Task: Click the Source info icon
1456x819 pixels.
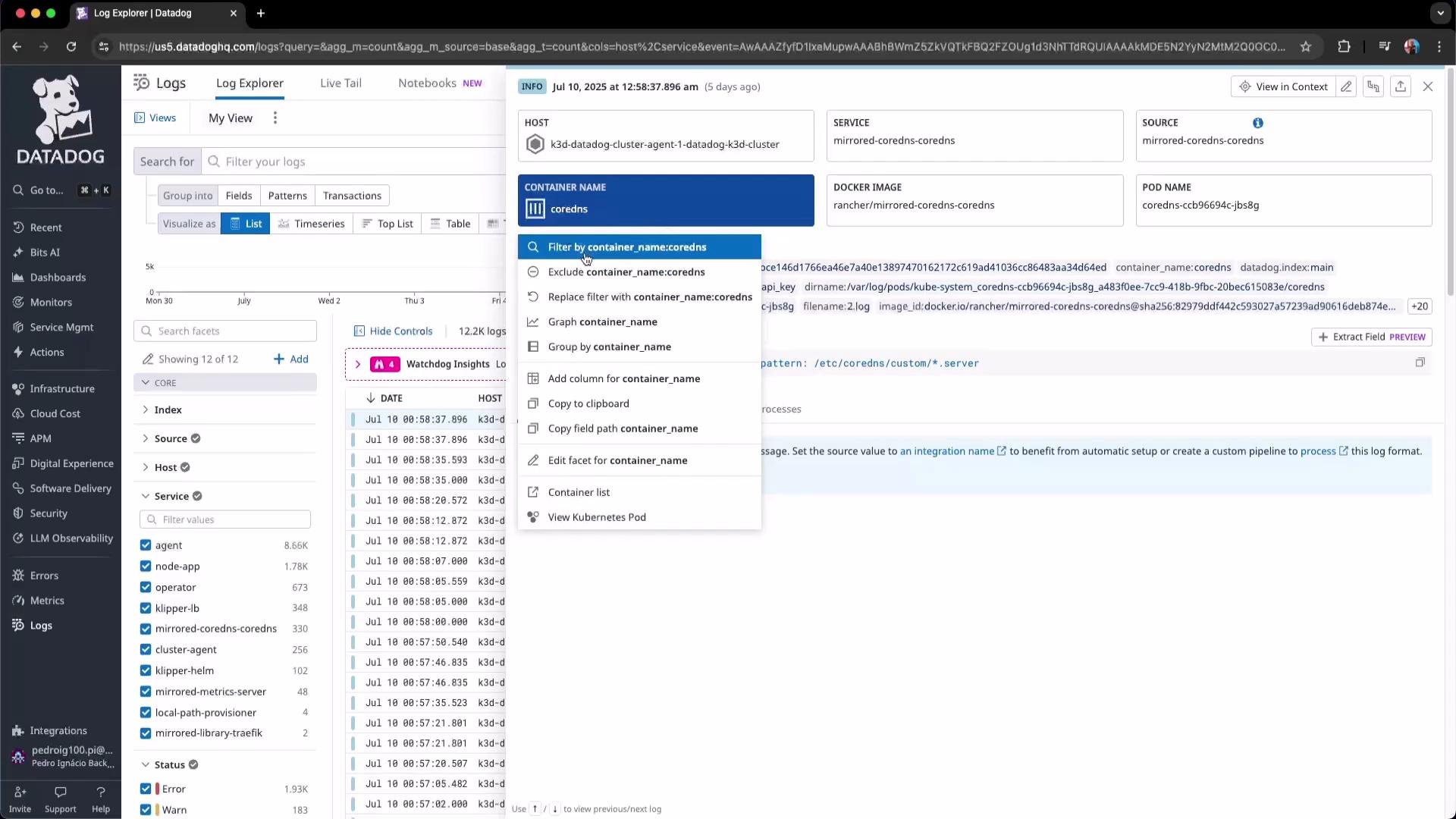Action: pos(1257,123)
